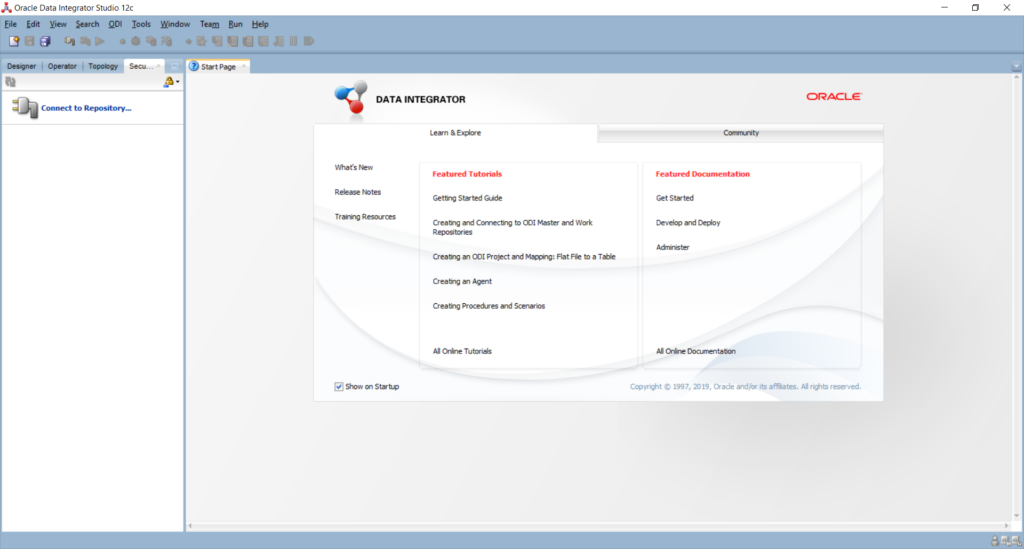The height and width of the screenshot is (549, 1024).
Task: Open the Search menu
Action: (88, 24)
